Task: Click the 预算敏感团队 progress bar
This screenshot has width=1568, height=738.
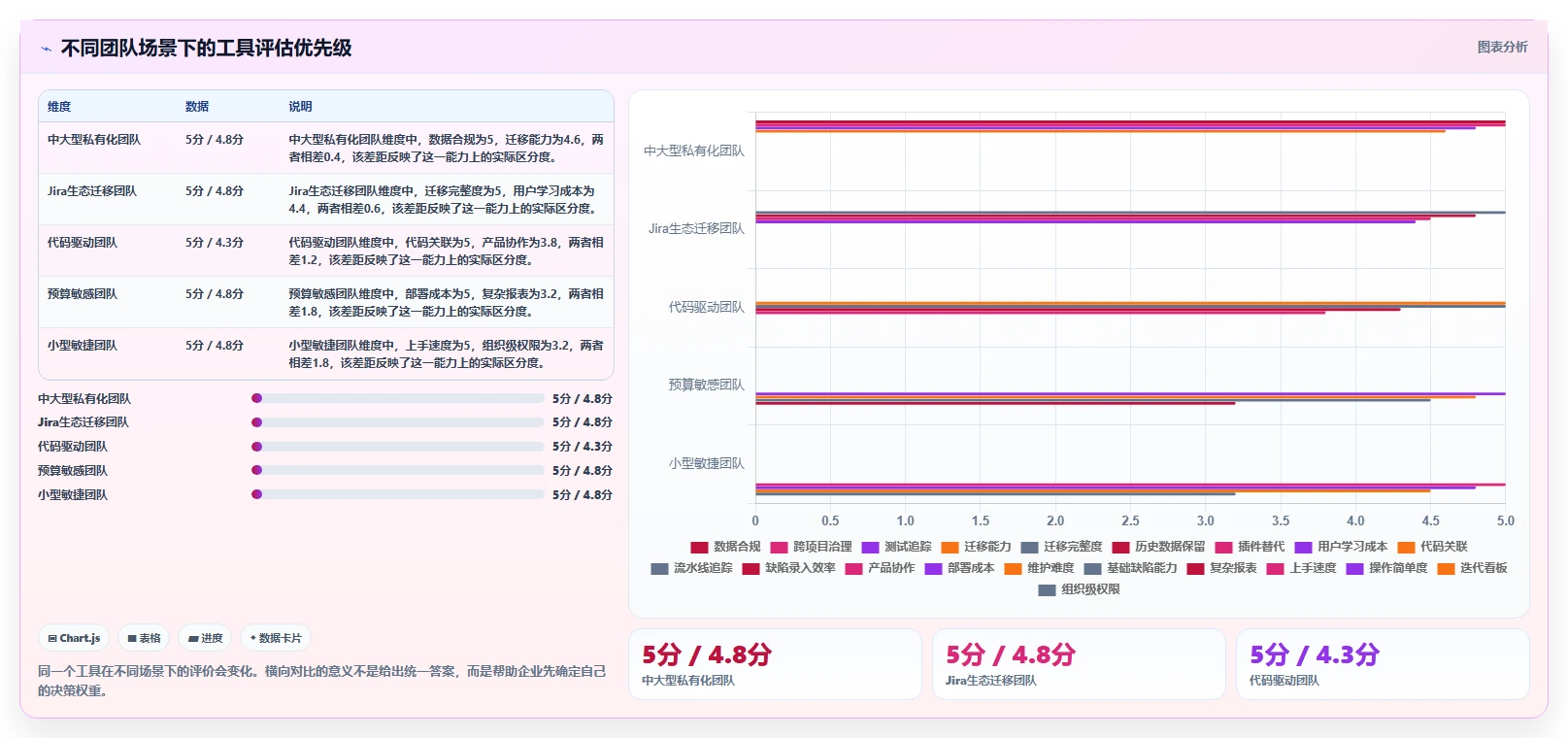Action: [398, 470]
